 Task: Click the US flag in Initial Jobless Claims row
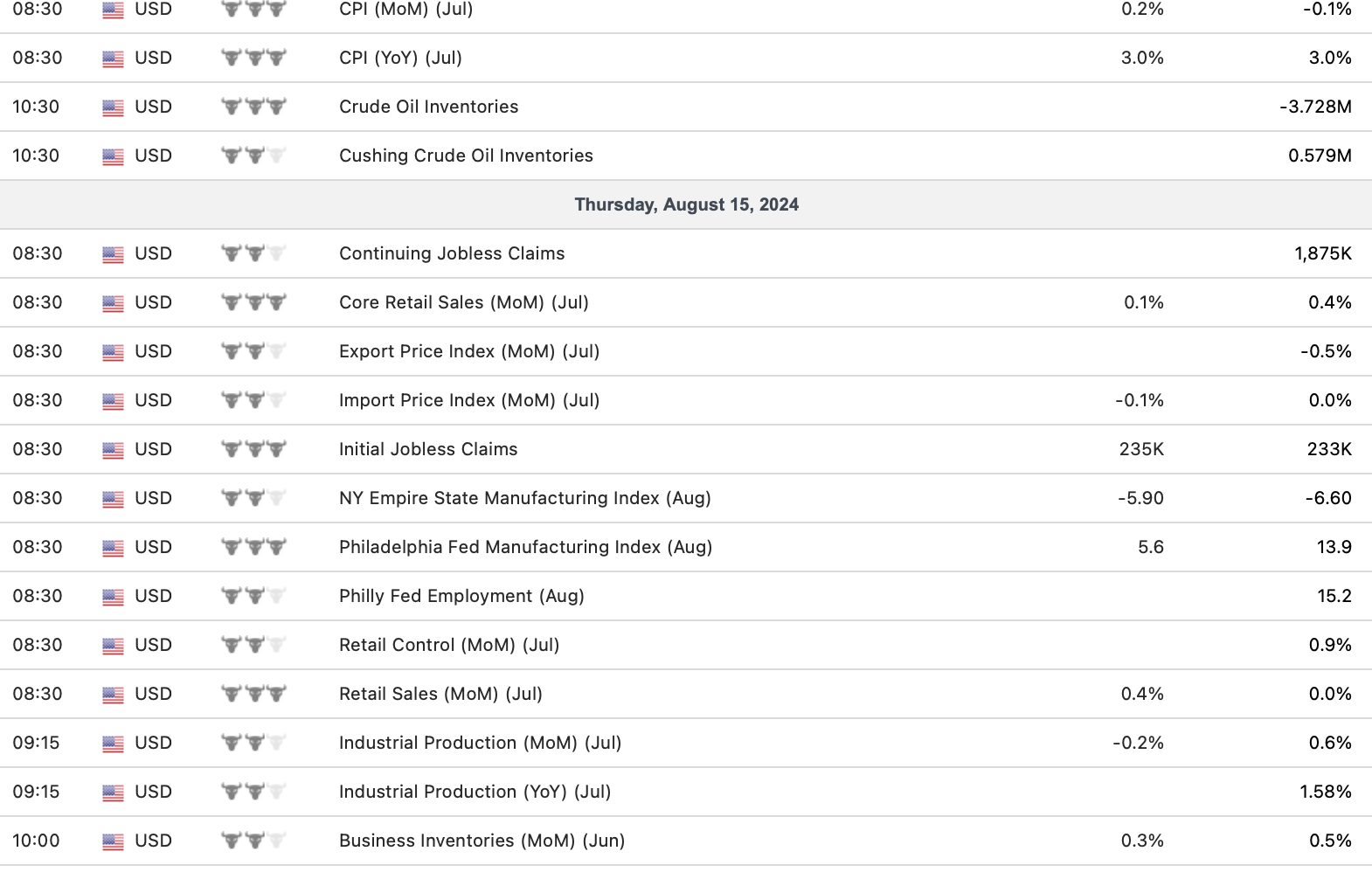tap(113, 450)
